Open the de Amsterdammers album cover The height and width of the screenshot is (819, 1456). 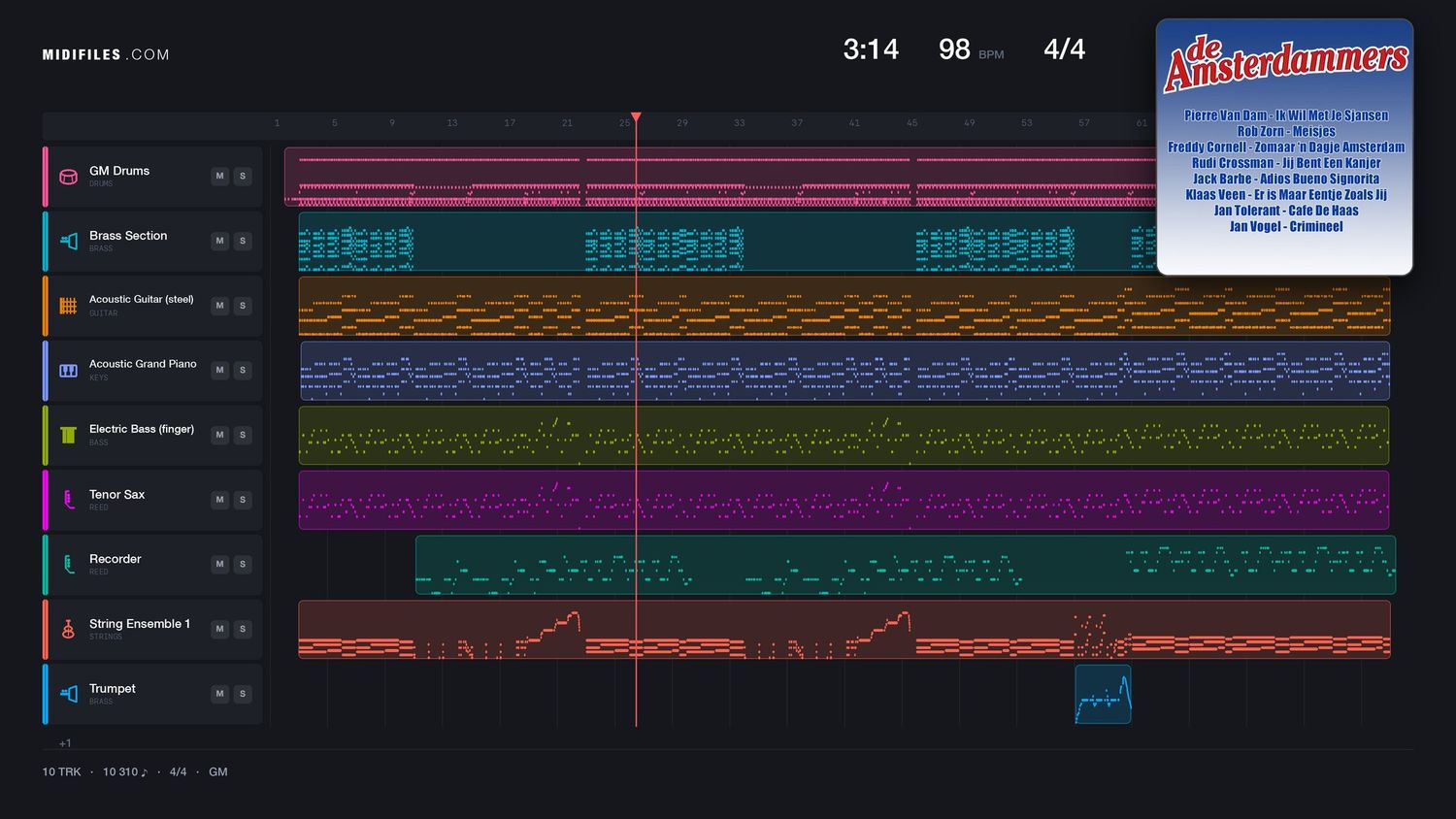[1285, 147]
